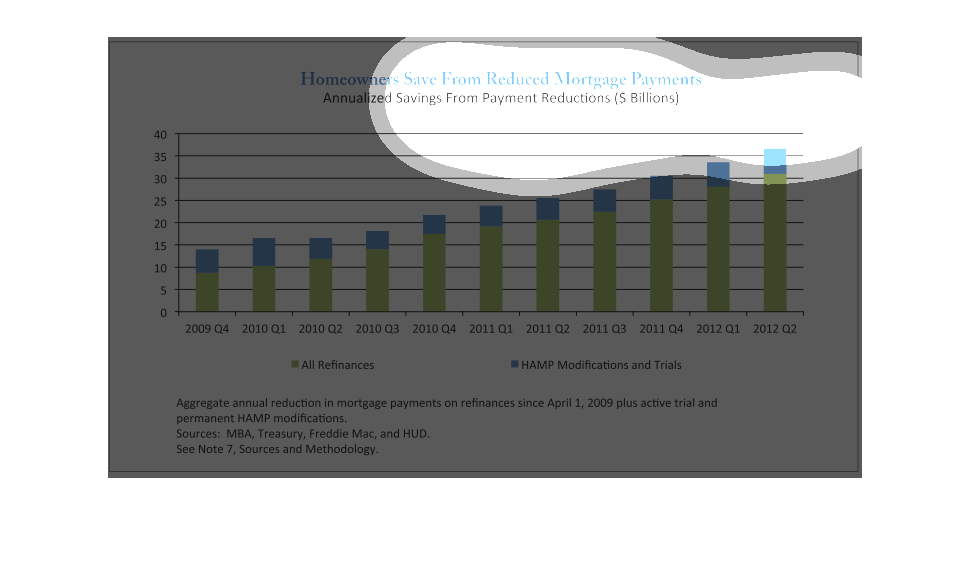Click the 2009 Q4 bar

click(207, 281)
